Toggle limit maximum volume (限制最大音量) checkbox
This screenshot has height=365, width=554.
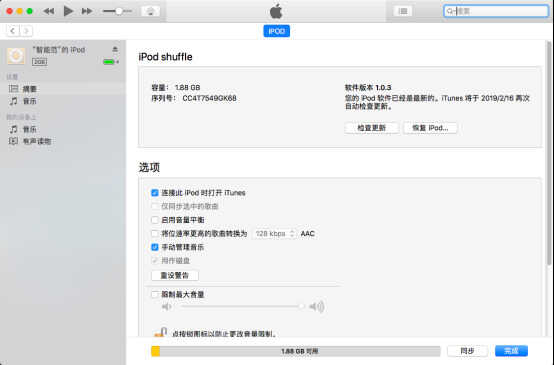(155, 294)
